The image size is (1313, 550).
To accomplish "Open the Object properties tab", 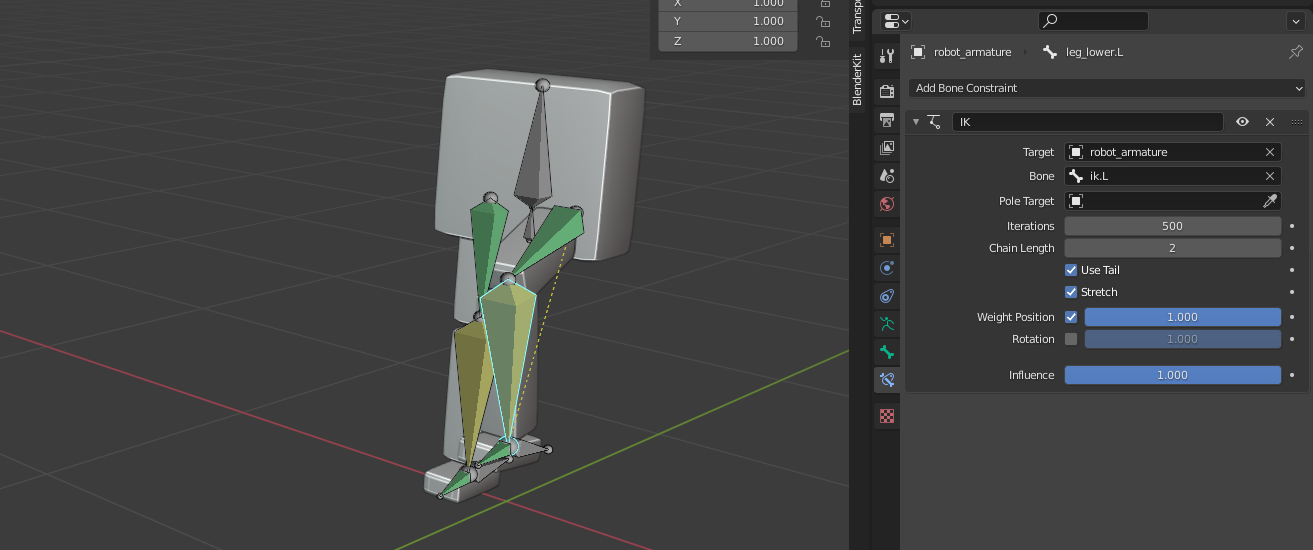I will pyautogui.click(x=886, y=240).
